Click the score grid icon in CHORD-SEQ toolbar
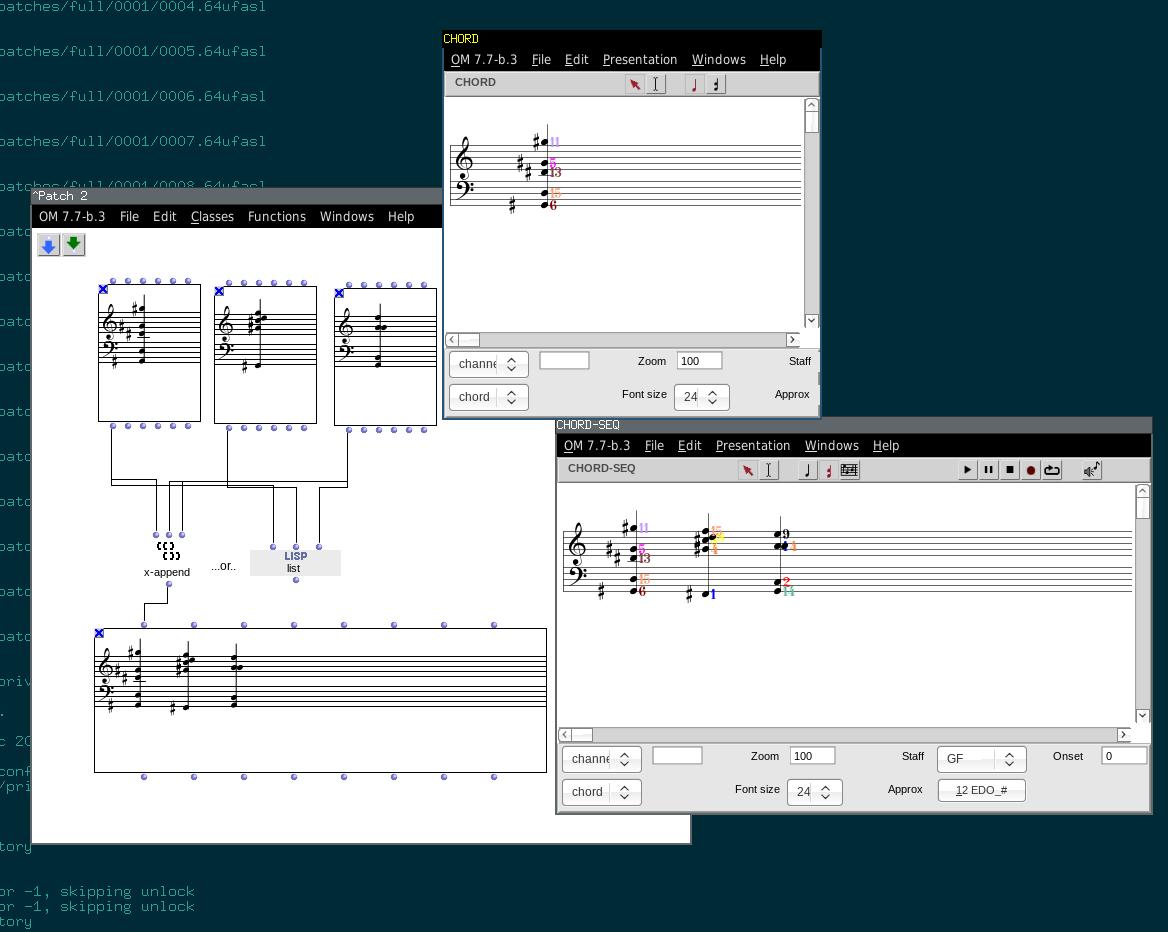The image size is (1168, 932). (849, 470)
